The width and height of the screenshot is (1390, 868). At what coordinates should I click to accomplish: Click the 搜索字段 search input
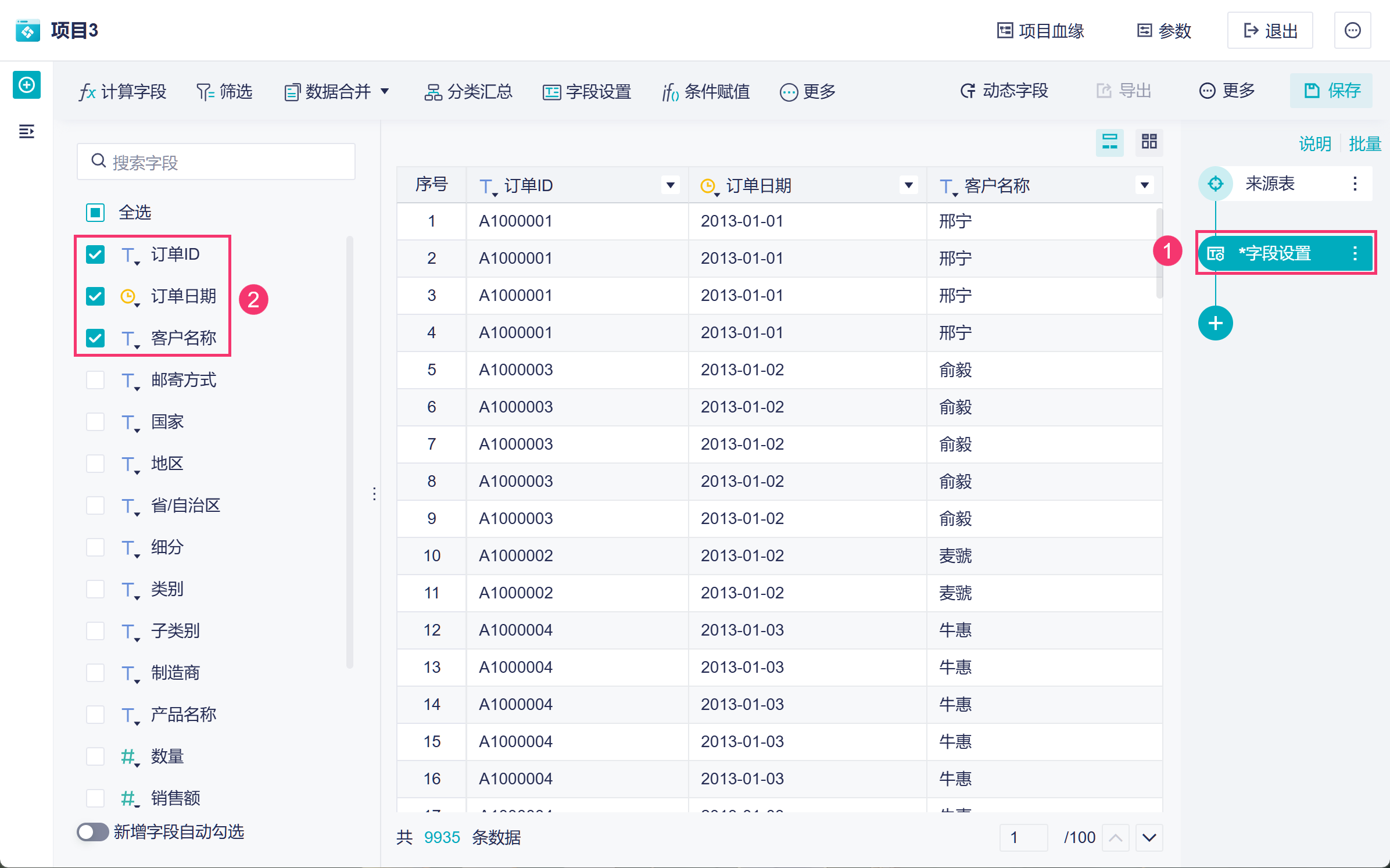216,162
